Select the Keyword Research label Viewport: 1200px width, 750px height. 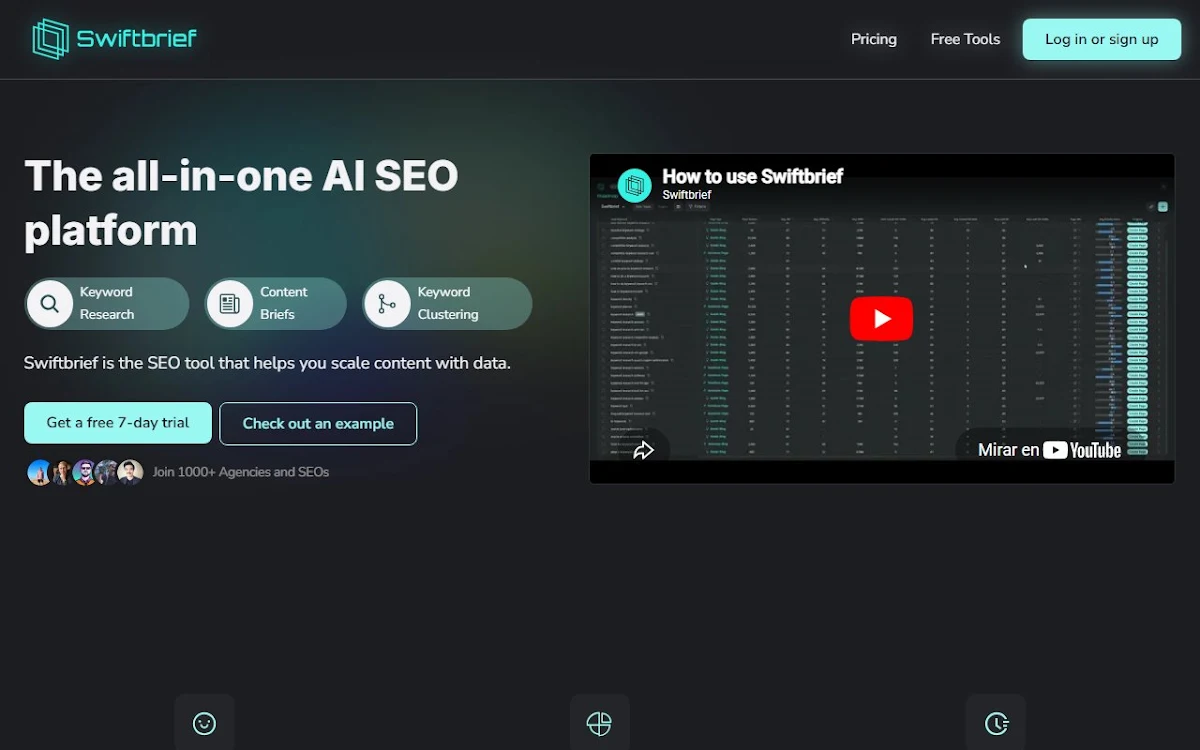click(x=107, y=303)
